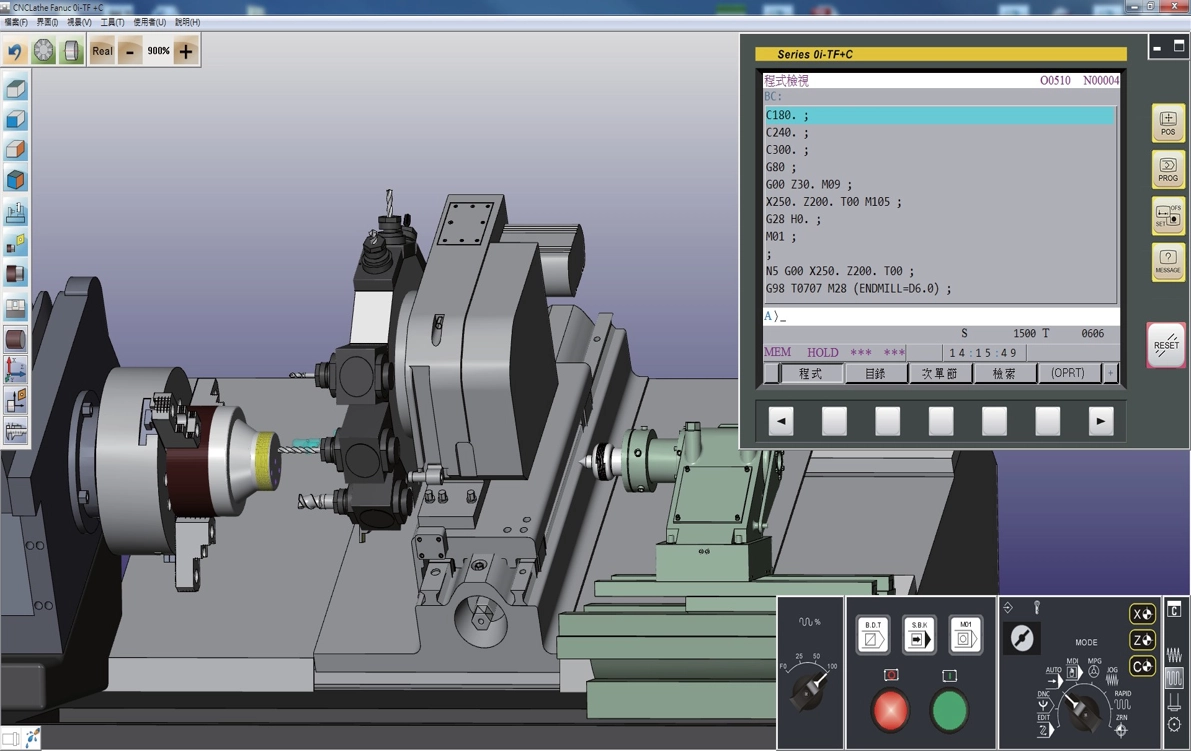The height and width of the screenshot is (751, 1191).
Task: Click the dark red workpiece icon
Action: coord(15,274)
